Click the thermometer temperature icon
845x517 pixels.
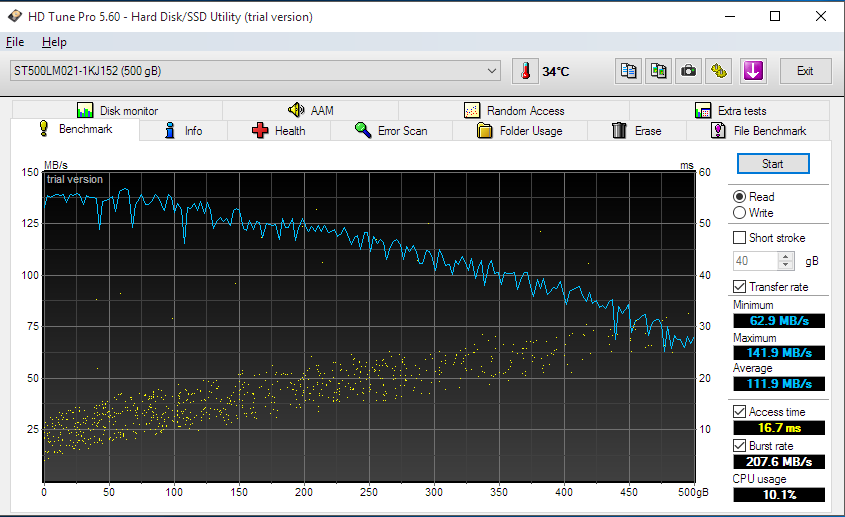pyautogui.click(x=524, y=71)
